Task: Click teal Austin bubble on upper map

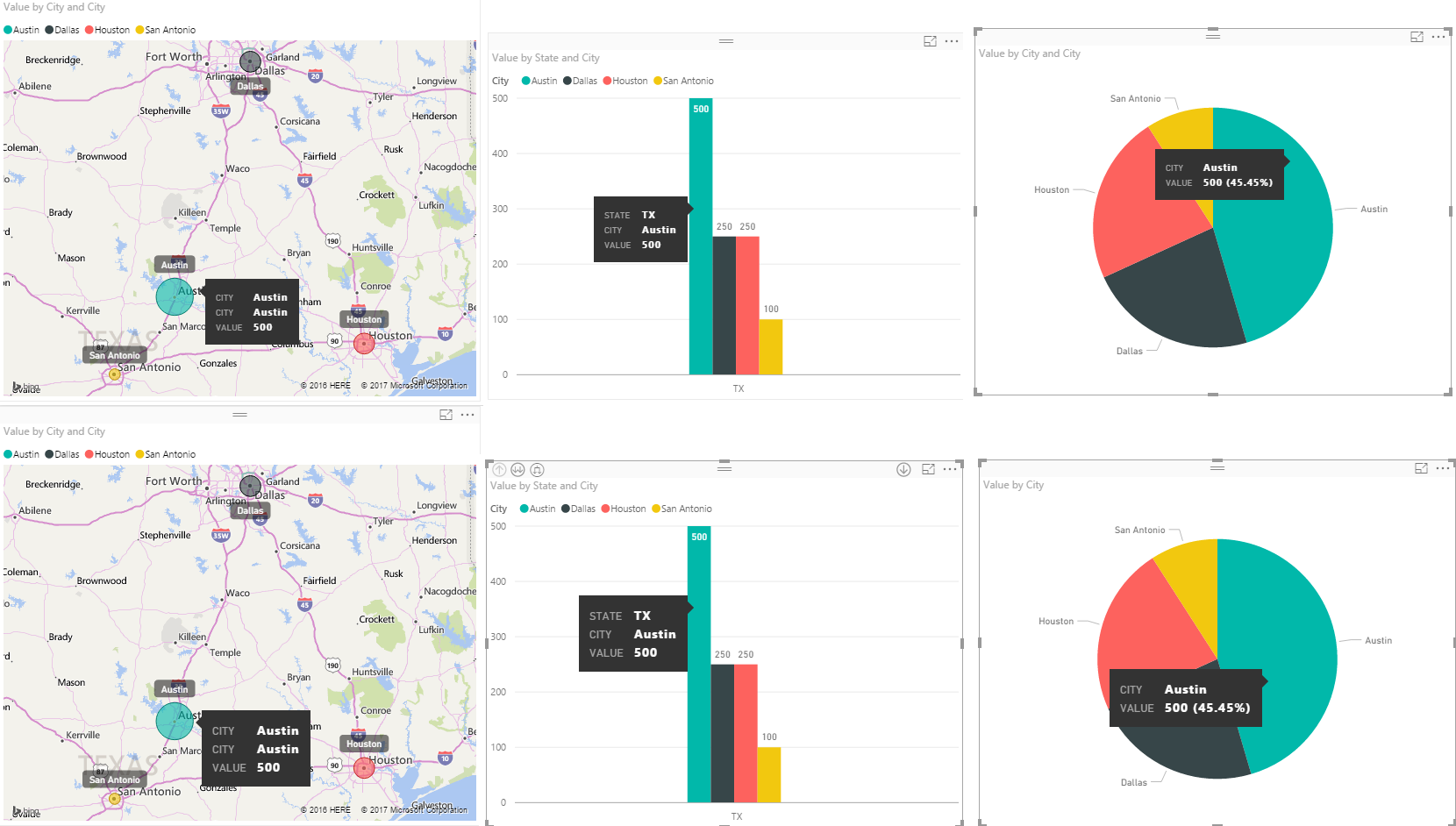Action: tap(175, 296)
